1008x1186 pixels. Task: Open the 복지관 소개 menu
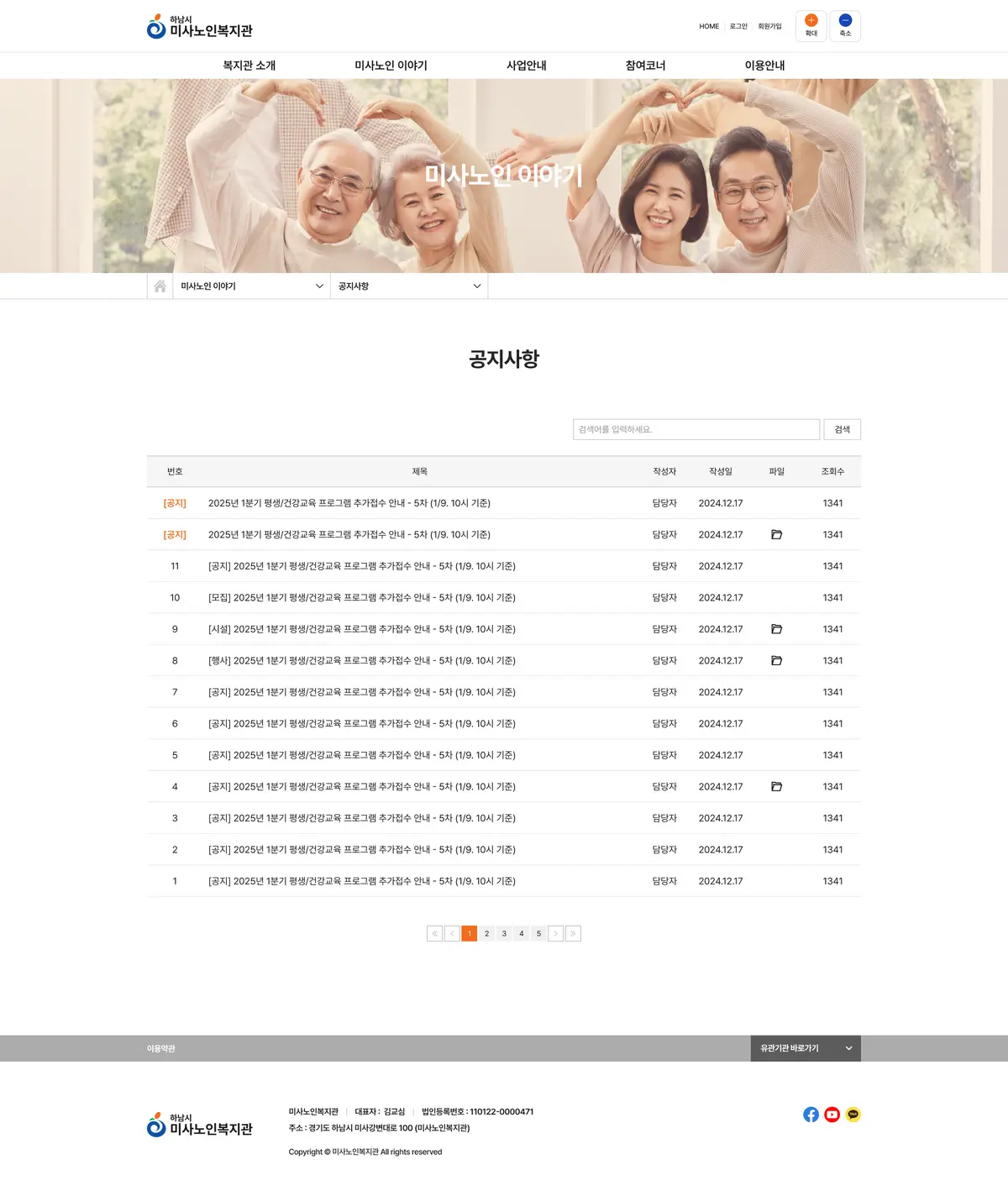click(249, 66)
